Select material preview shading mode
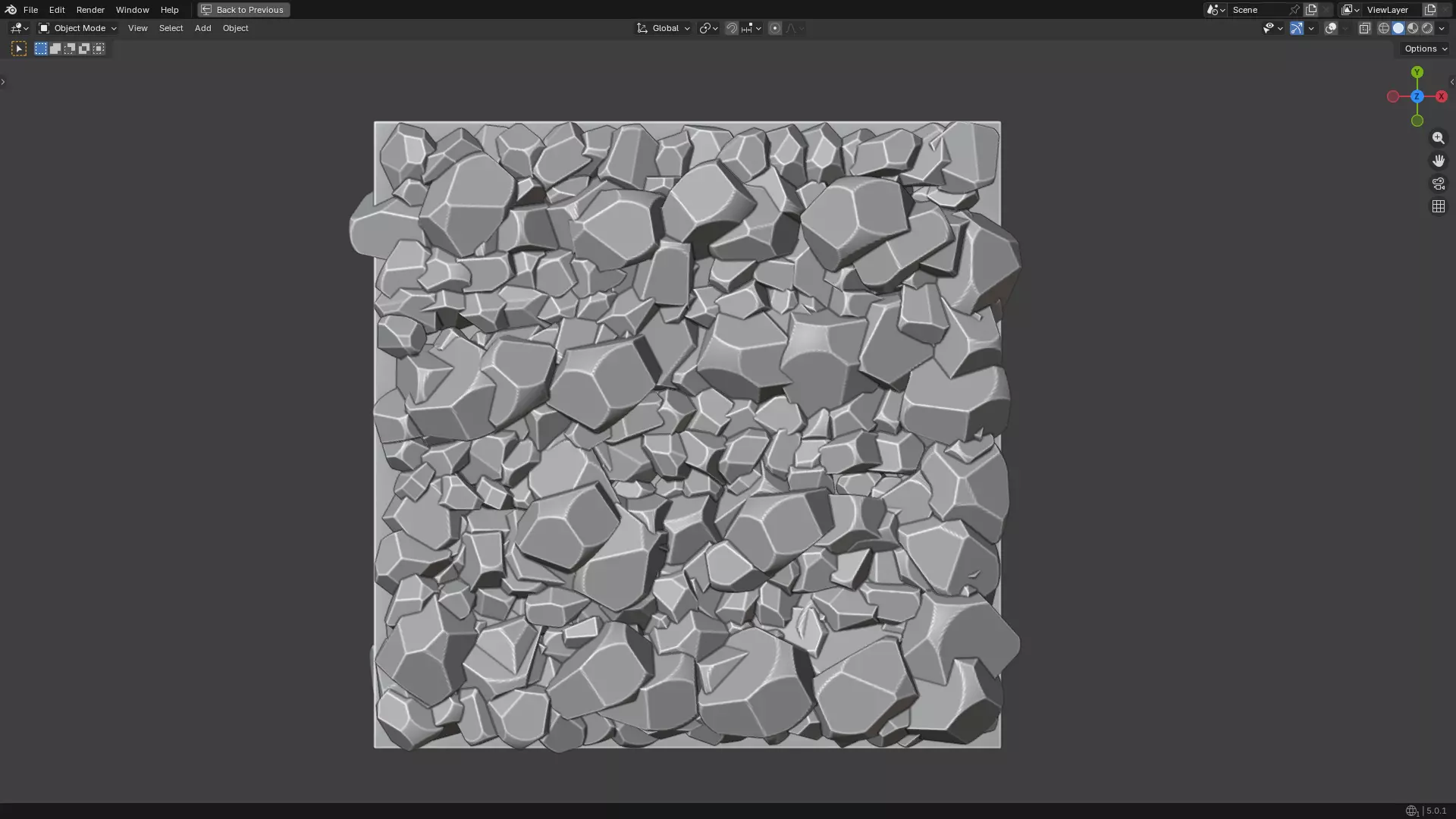Image resolution: width=1456 pixels, height=819 pixels. coord(1413,28)
